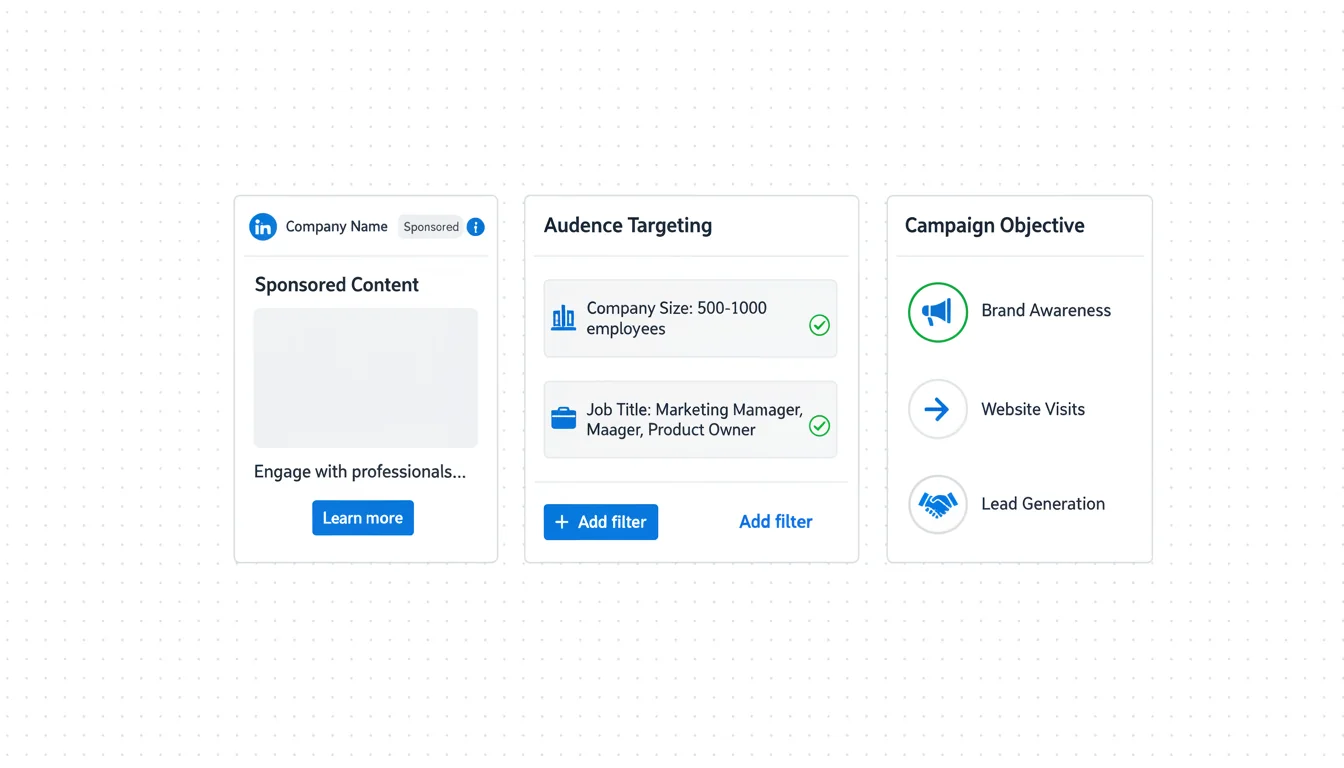Click the sponsored content image placeholder

(x=365, y=378)
